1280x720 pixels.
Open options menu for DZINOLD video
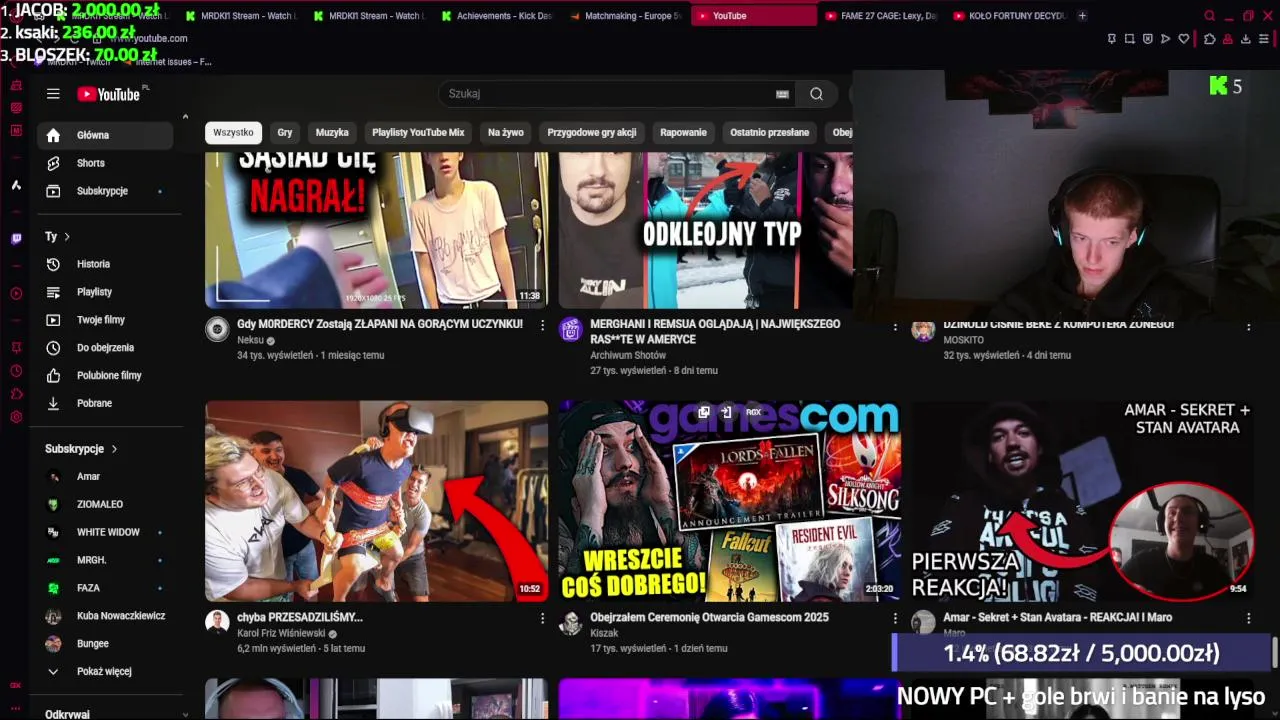(x=1248, y=327)
